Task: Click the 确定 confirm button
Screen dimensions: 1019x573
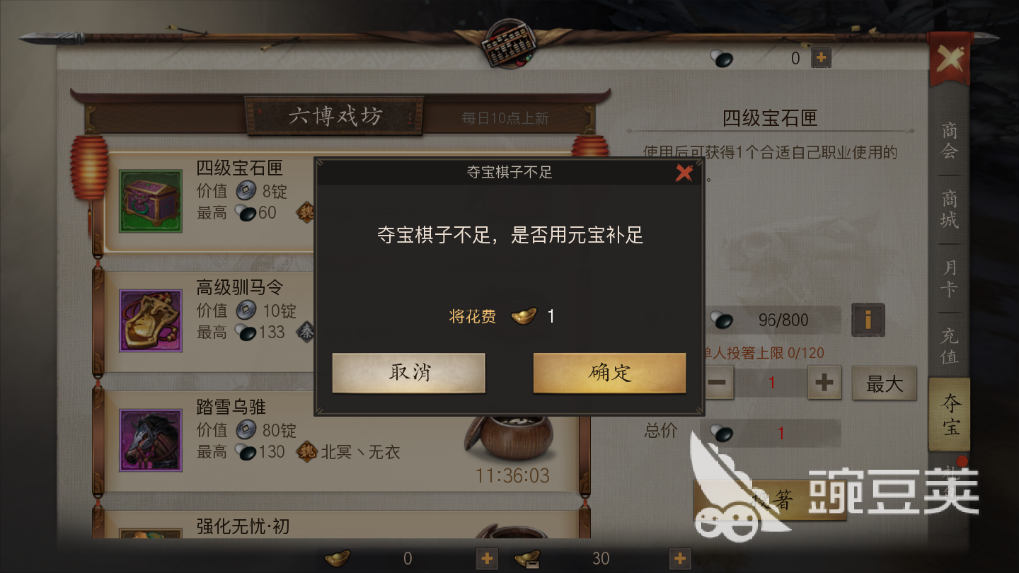Action: pos(609,373)
